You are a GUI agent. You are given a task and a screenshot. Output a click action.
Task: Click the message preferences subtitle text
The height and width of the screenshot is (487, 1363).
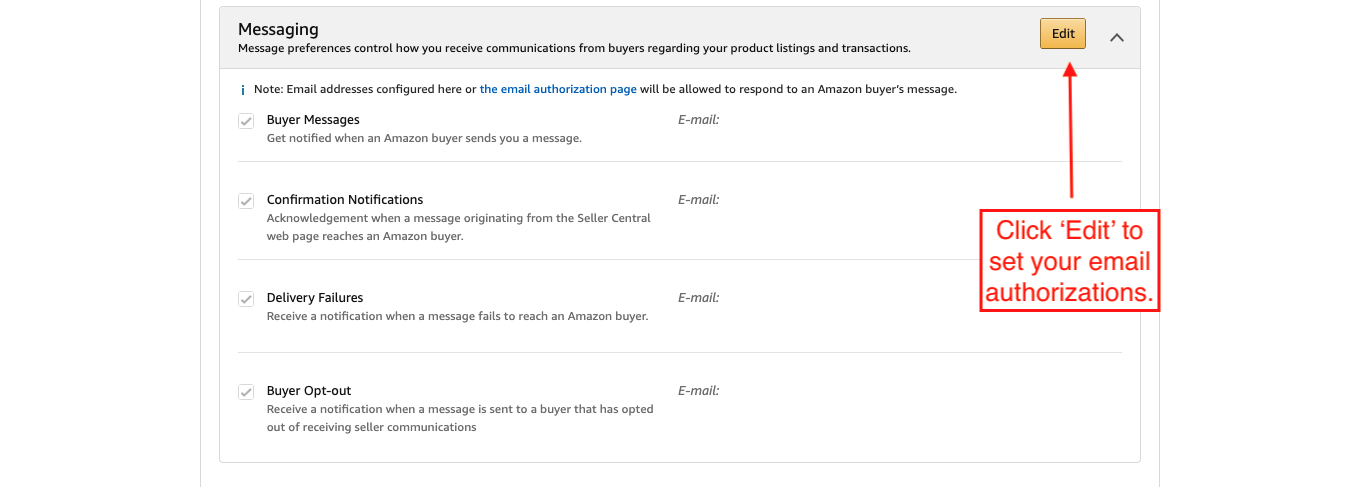pyautogui.click(x=574, y=48)
